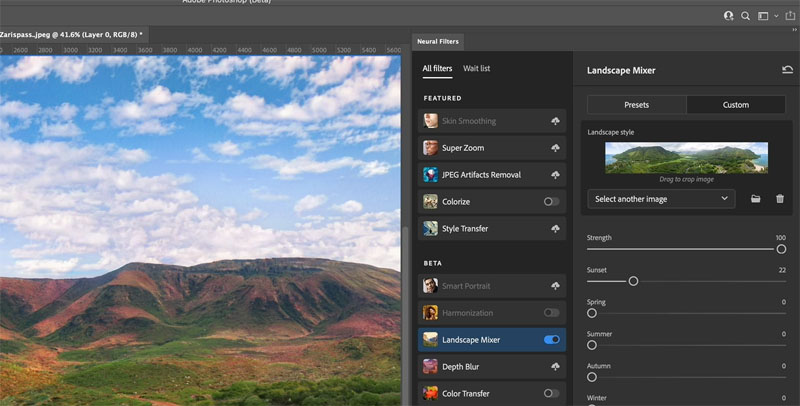Image resolution: width=800 pixels, height=406 pixels.
Task: Click the Super Zoom filter thumbnail icon
Action: click(431, 148)
